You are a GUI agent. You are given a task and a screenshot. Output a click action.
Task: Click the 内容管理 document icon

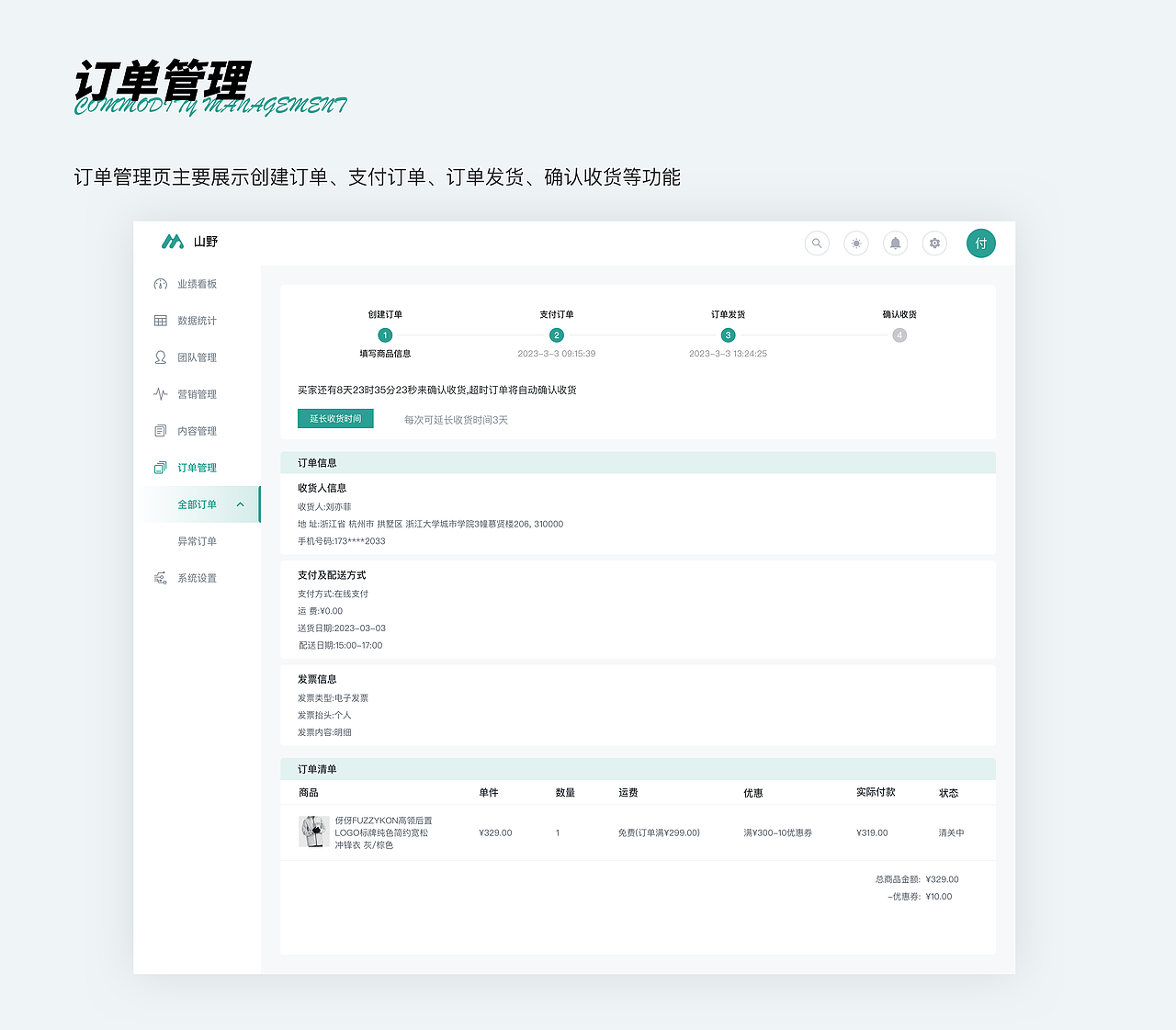point(161,431)
